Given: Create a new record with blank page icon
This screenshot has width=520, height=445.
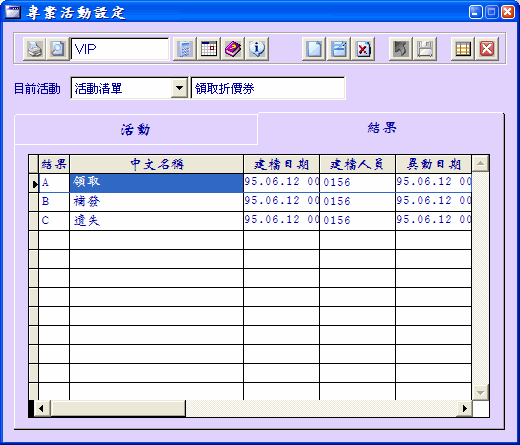Looking at the screenshot, I should tap(314, 49).
